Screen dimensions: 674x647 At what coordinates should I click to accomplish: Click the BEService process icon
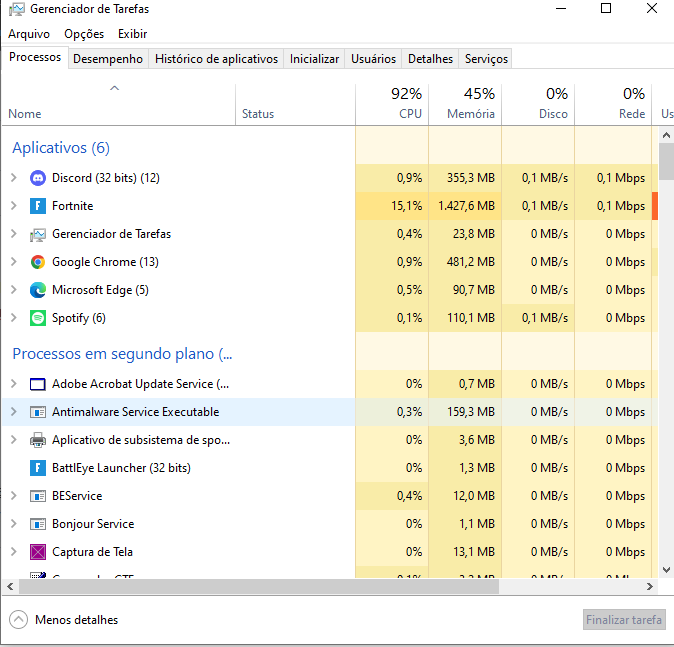pos(38,496)
